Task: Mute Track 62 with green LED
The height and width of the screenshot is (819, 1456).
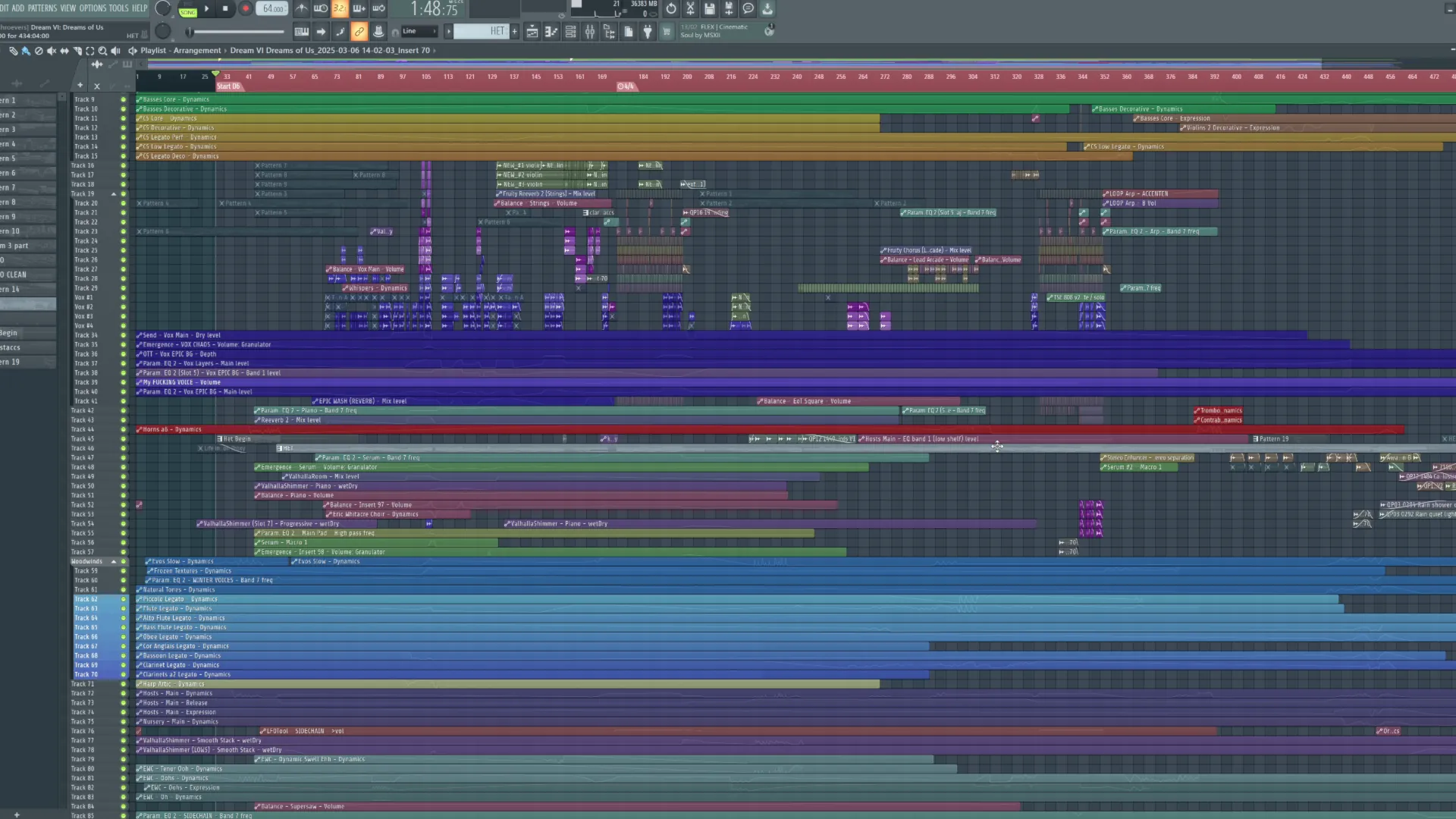Action: pos(124,599)
